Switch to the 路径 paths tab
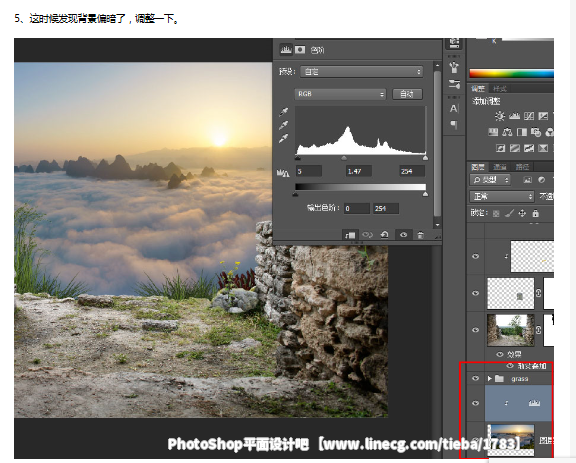The width and height of the screenshot is (576, 463). 522,167
